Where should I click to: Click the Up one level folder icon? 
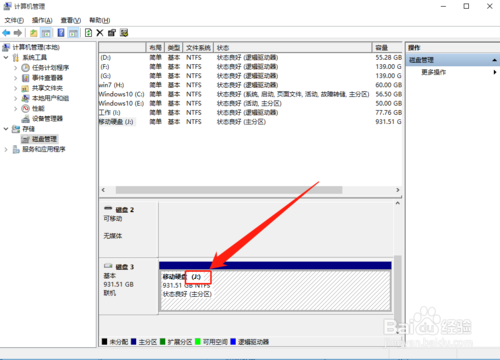tap(33, 33)
